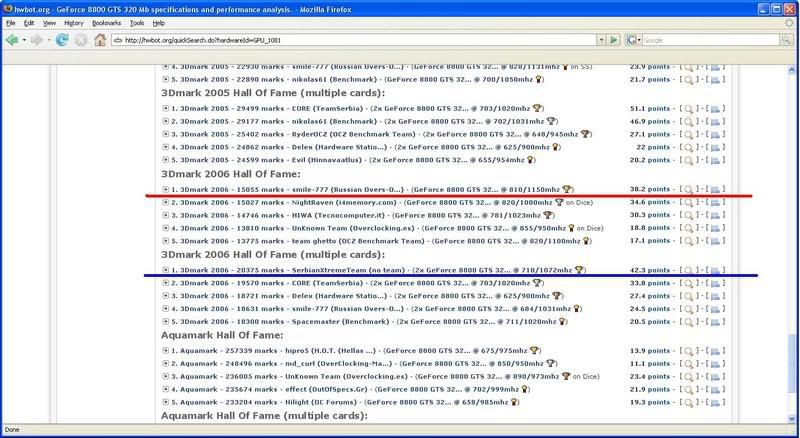Open screenshot icon for CORE 29499 marks row

tap(715, 109)
